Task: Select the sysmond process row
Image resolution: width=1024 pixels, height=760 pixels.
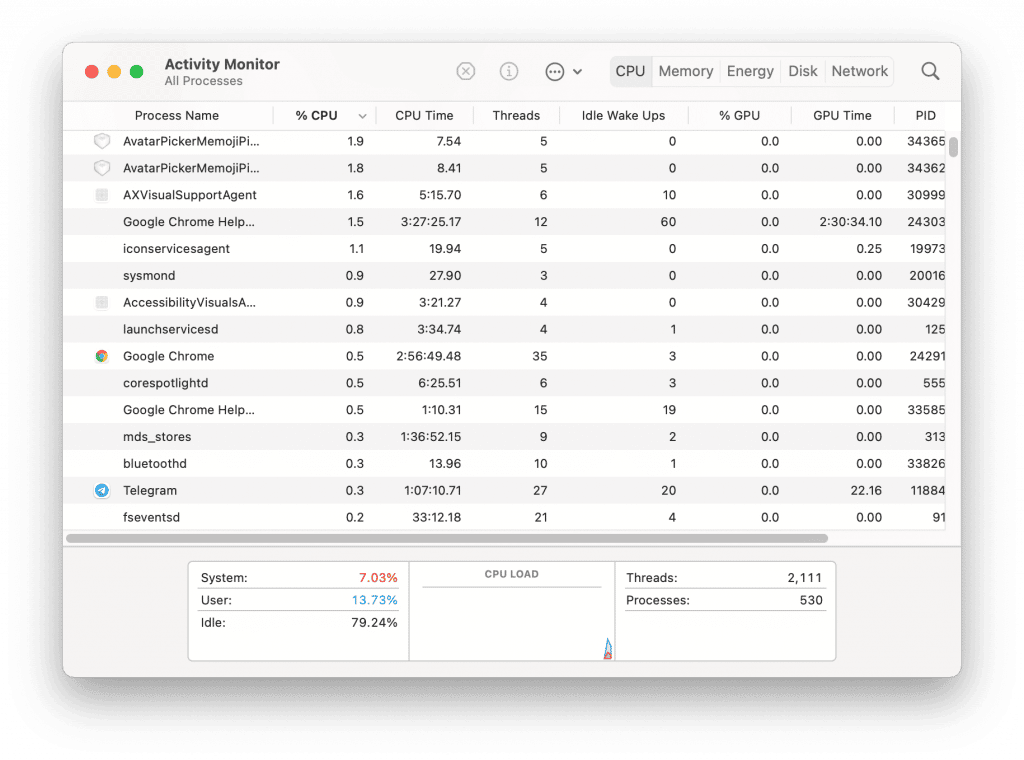Action: tap(504, 276)
